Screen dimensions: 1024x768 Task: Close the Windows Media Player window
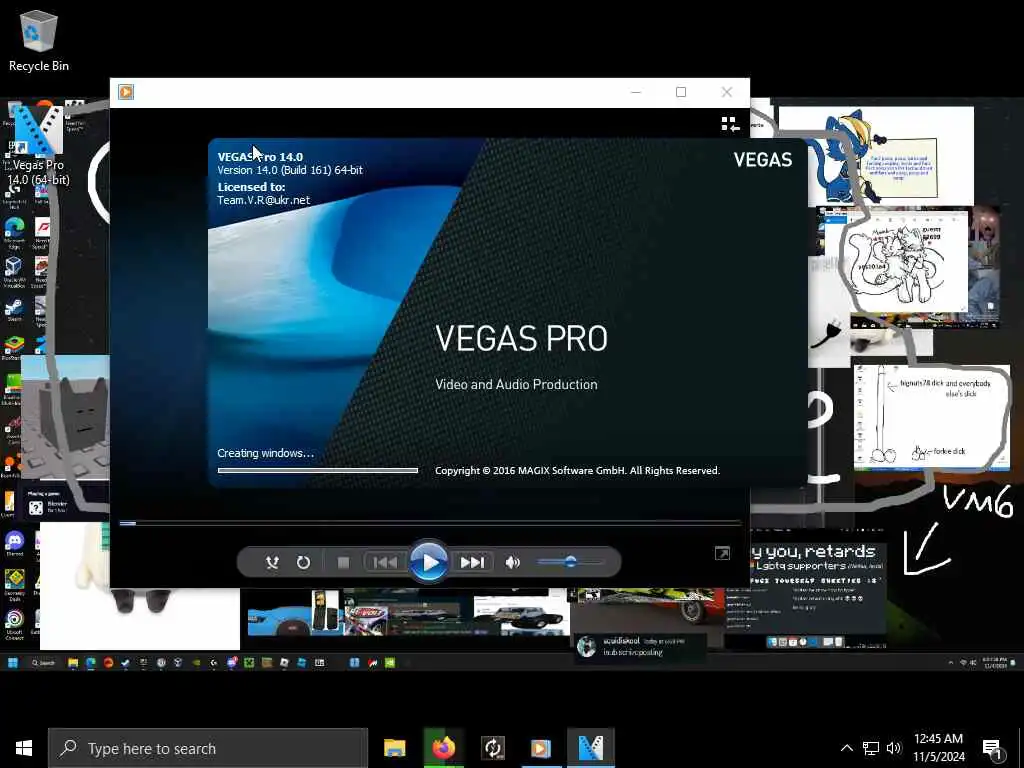pos(726,92)
